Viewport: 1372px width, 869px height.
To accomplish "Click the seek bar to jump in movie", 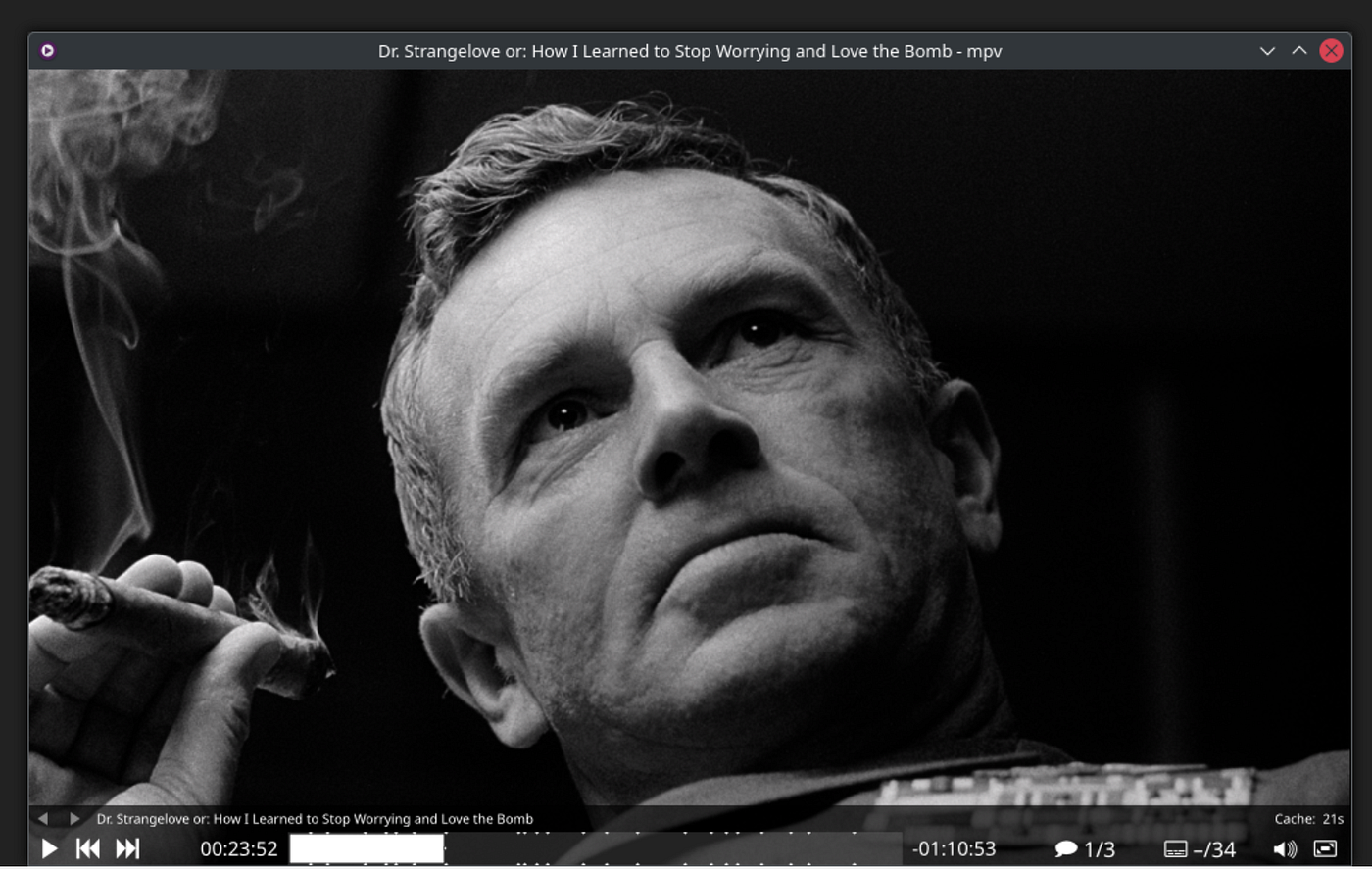I will (x=596, y=848).
